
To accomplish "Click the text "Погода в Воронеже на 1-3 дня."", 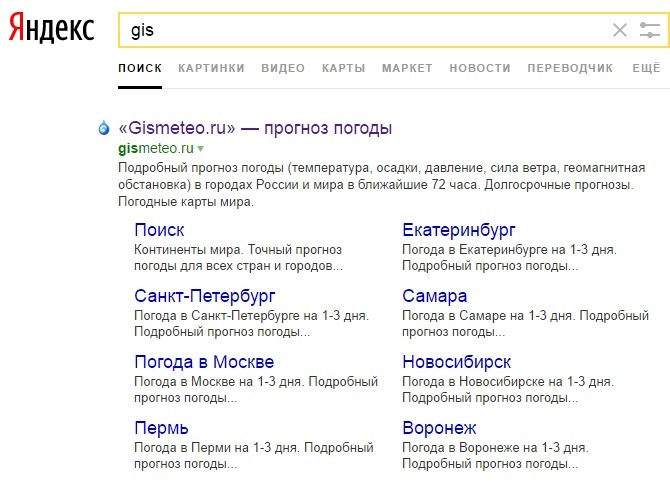I will coord(495,448).
